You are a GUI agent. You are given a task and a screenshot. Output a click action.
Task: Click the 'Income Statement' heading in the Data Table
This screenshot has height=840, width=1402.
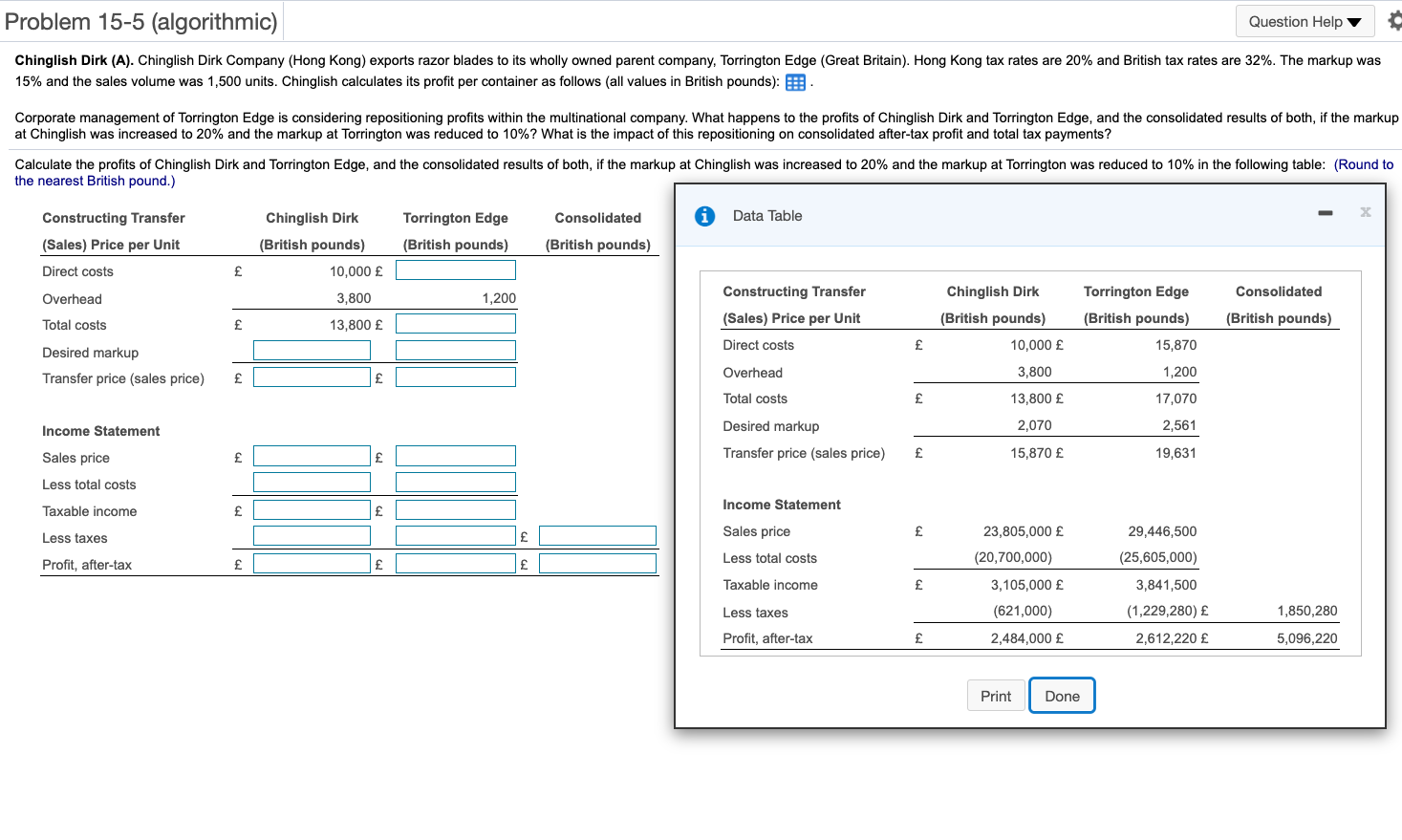(x=782, y=505)
